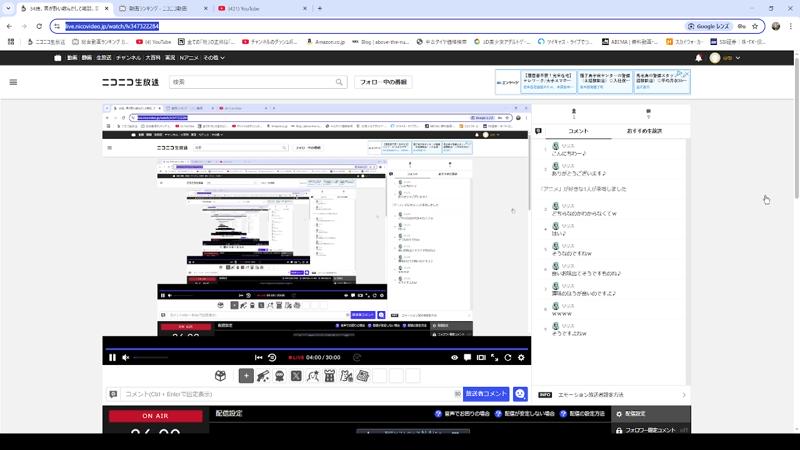The width and height of the screenshot is (800, 450).
Task: Open the gift box icon below player
Action: click(219, 376)
